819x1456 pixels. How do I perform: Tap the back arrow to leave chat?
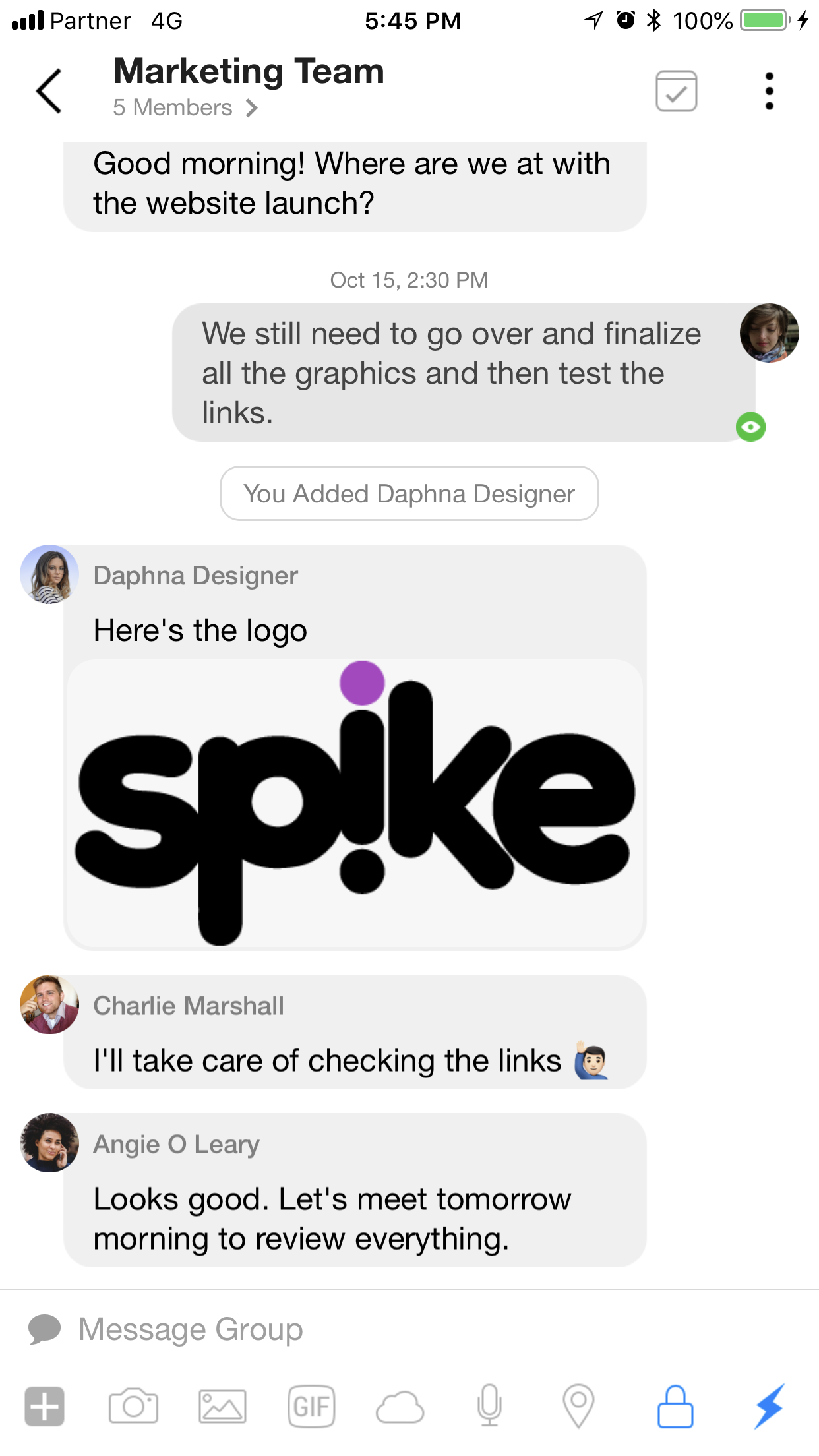pyautogui.click(x=49, y=91)
